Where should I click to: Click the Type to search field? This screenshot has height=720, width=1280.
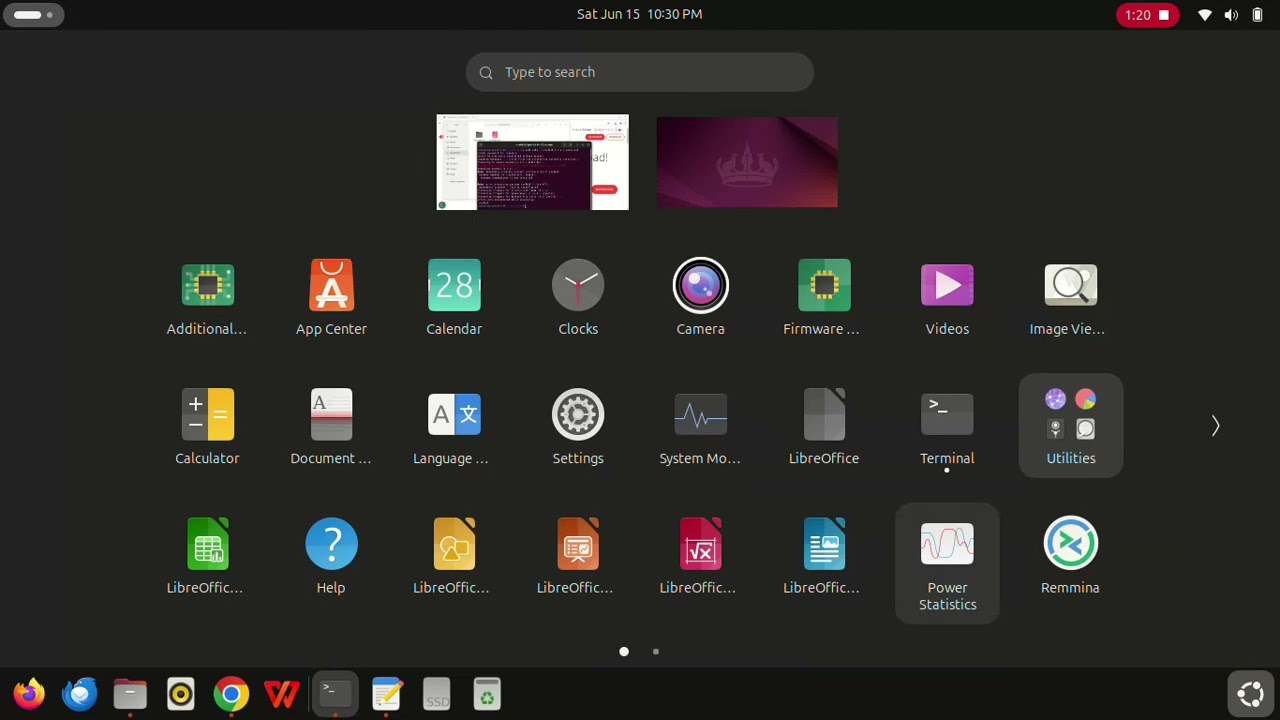tap(640, 72)
